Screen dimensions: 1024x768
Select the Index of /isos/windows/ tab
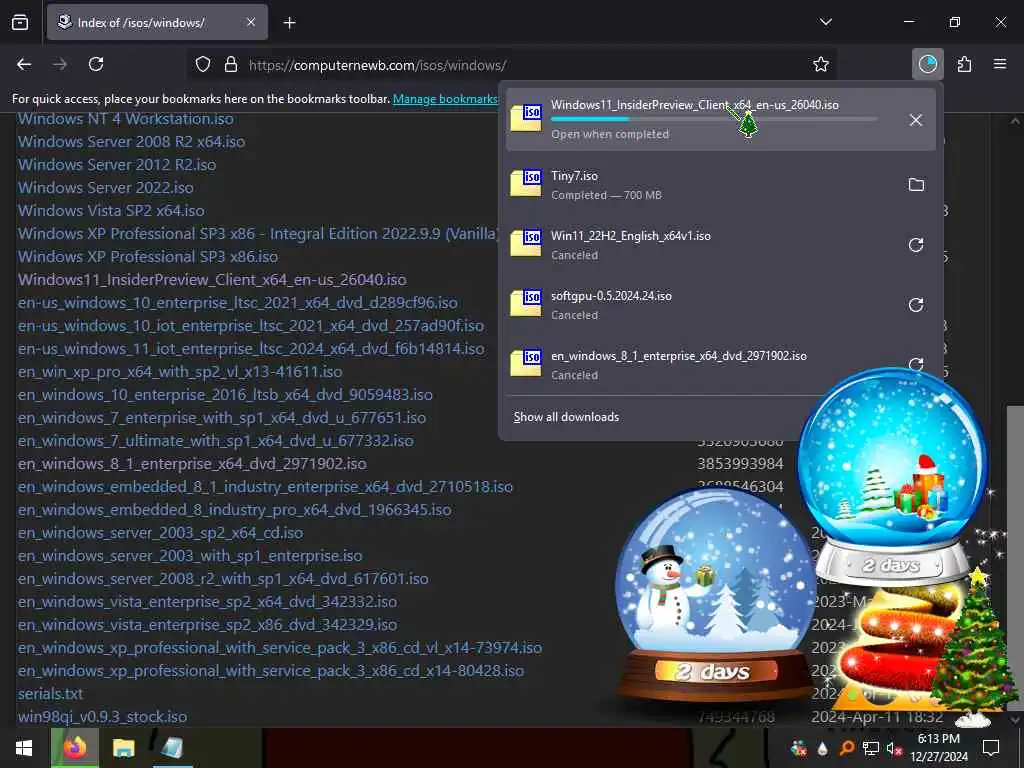point(157,22)
